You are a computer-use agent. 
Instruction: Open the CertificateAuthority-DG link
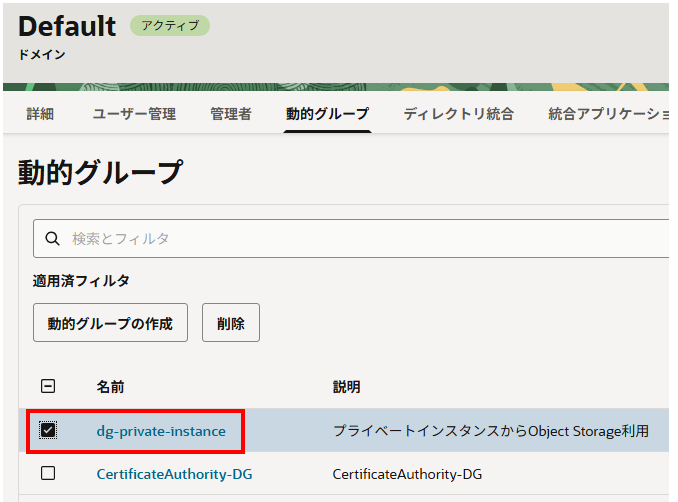tap(174, 473)
